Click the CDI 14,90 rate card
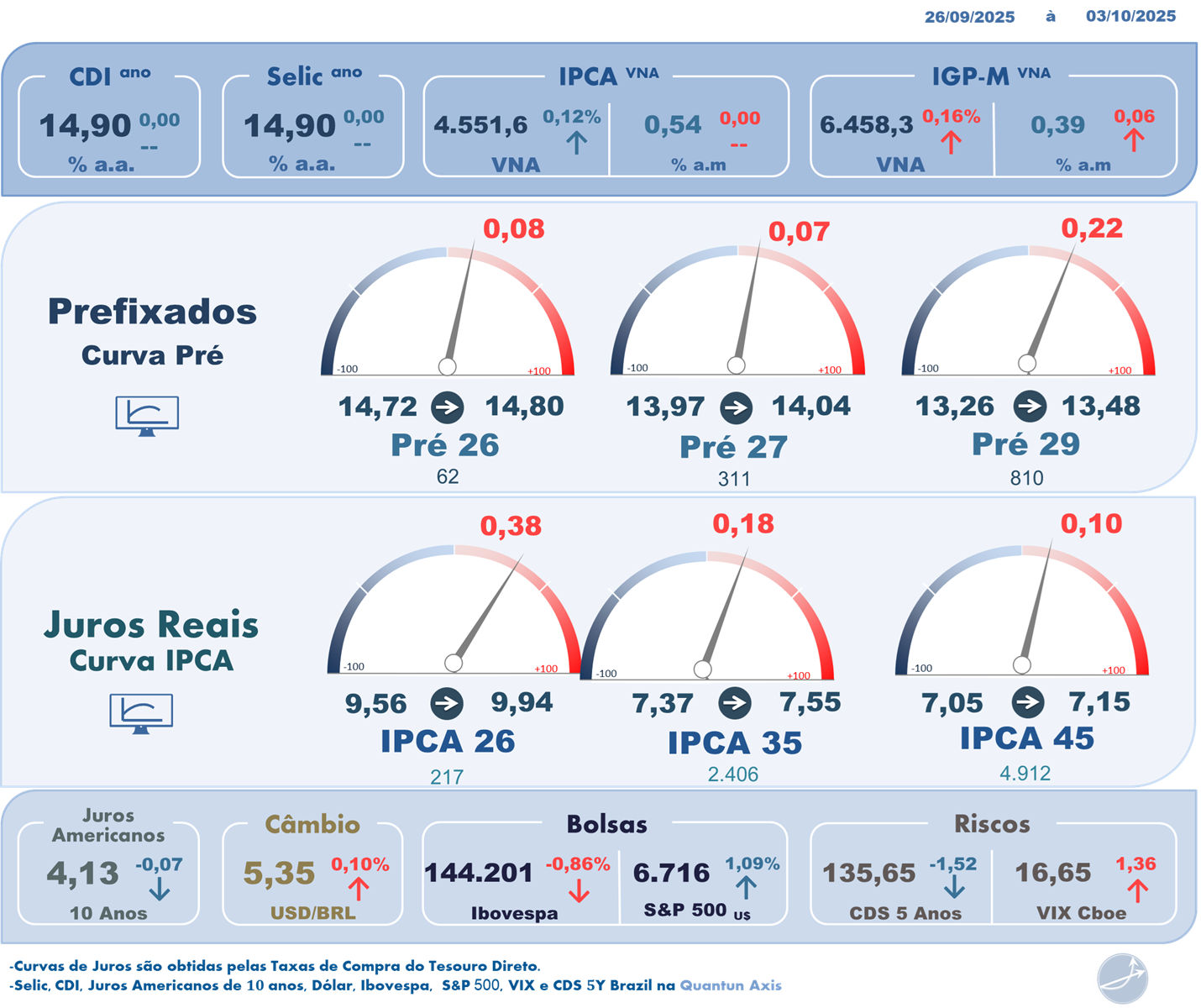The height and width of the screenshot is (1008, 1201). pyautogui.click(x=109, y=126)
